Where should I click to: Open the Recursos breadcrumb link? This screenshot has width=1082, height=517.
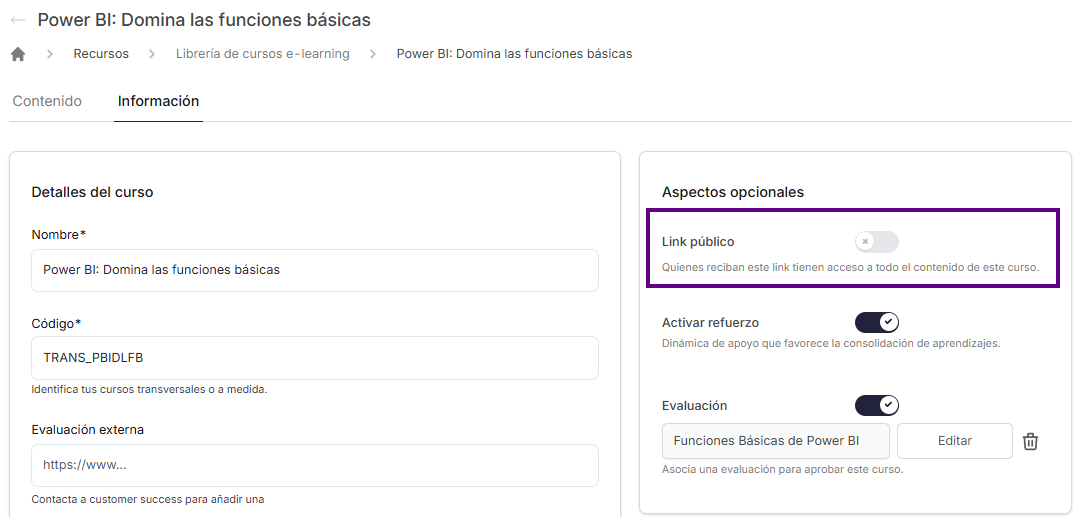101,54
